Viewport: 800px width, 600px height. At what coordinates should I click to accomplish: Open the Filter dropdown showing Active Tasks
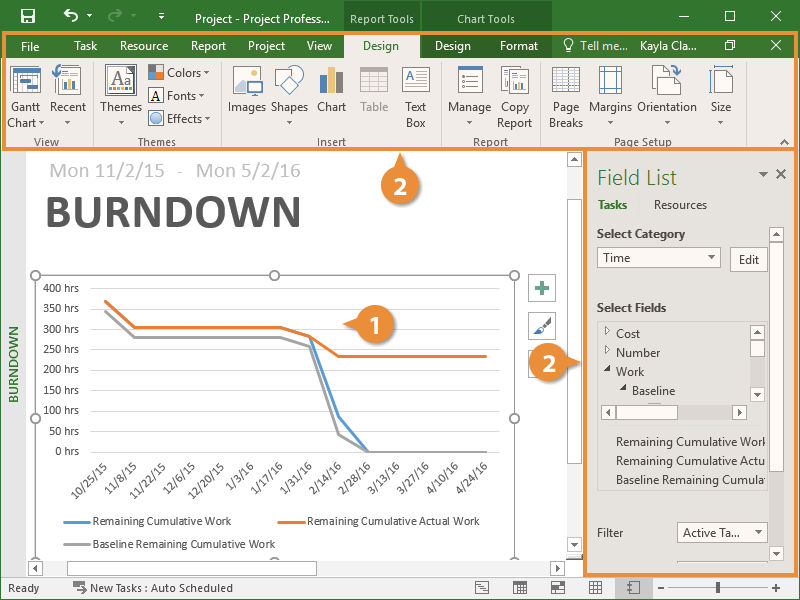pyautogui.click(x=722, y=533)
